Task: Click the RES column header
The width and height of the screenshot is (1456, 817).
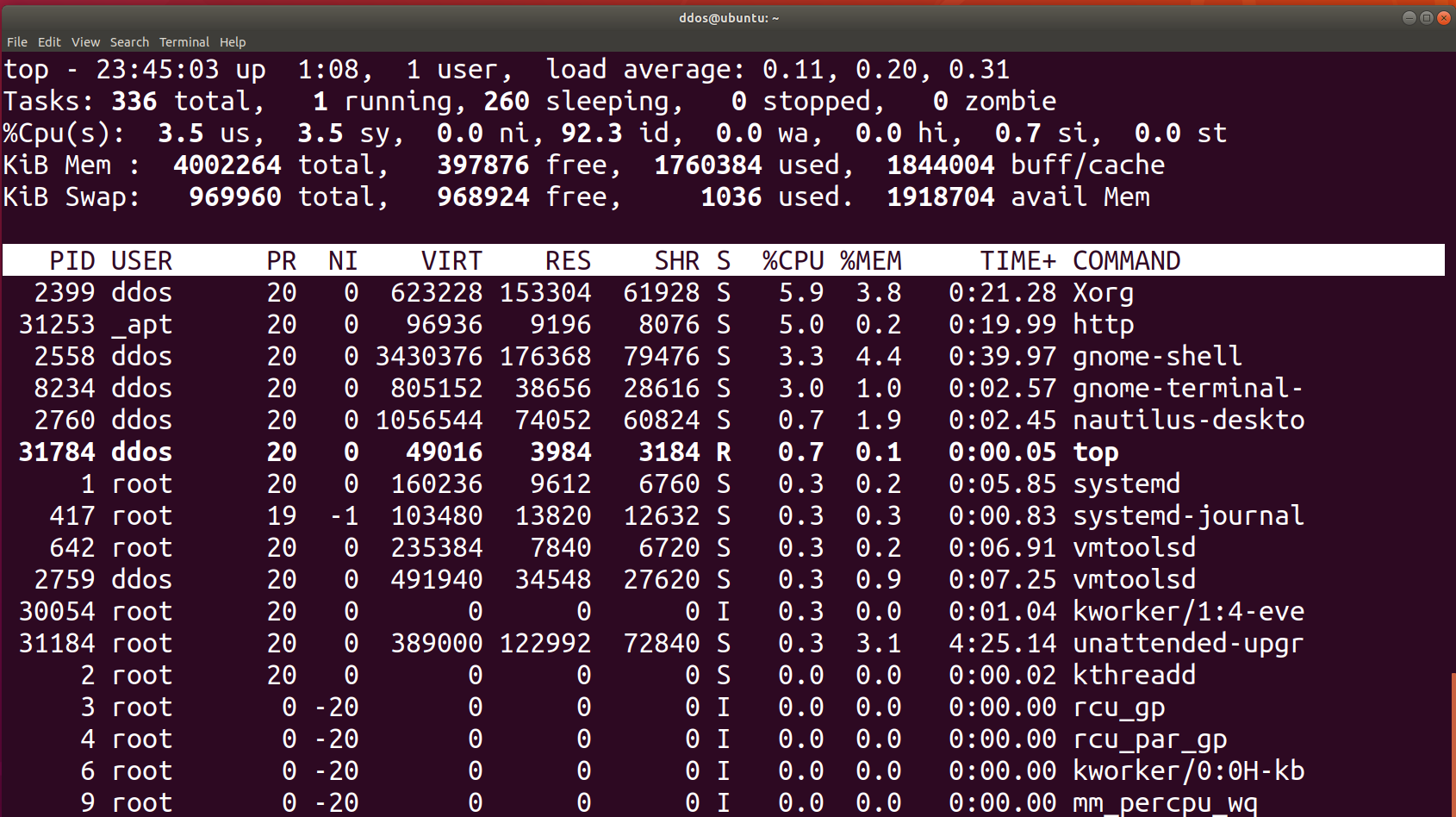Action: (569, 260)
